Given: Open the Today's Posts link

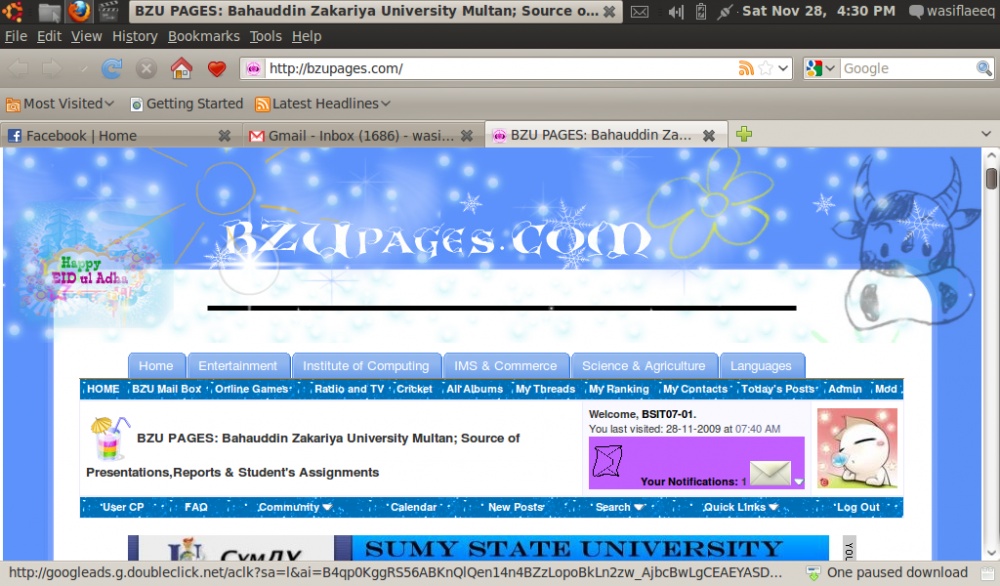Looking at the screenshot, I should click(778, 389).
